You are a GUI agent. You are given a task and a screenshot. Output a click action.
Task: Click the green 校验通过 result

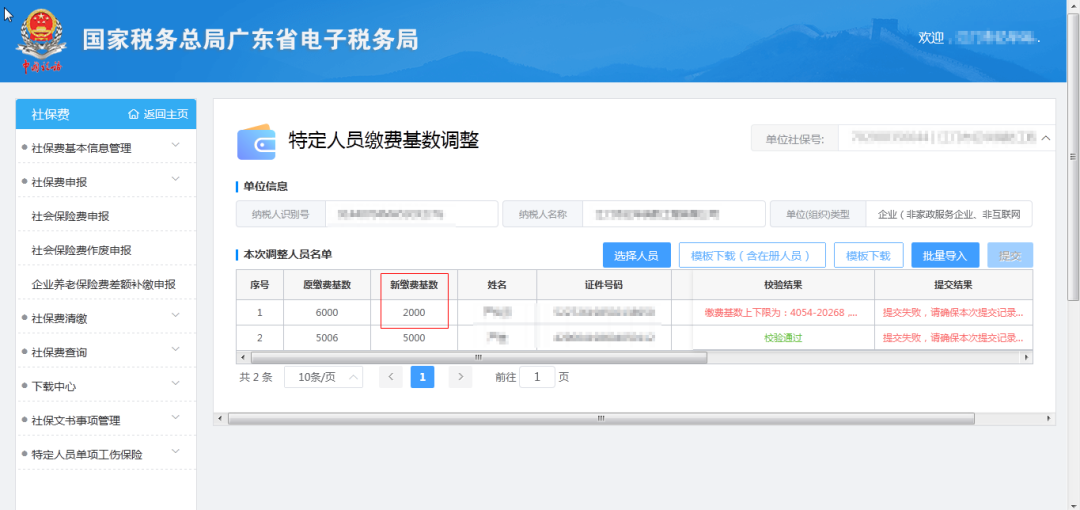click(x=783, y=338)
